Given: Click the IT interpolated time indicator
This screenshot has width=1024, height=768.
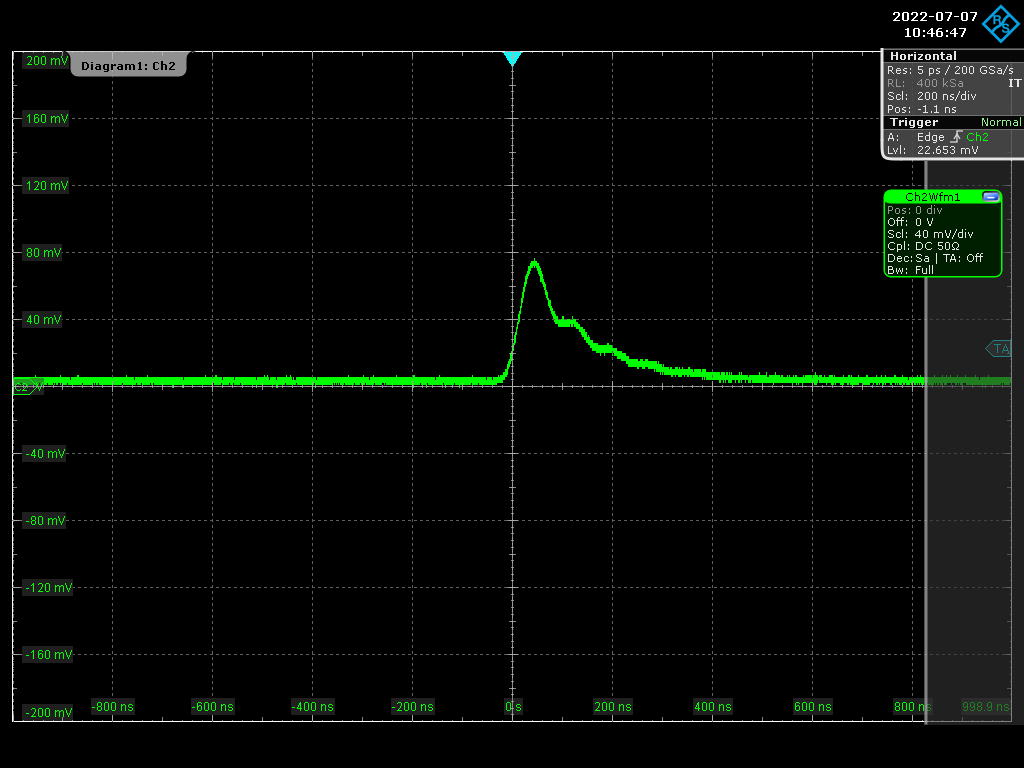Looking at the screenshot, I should (x=1014, y=84).
